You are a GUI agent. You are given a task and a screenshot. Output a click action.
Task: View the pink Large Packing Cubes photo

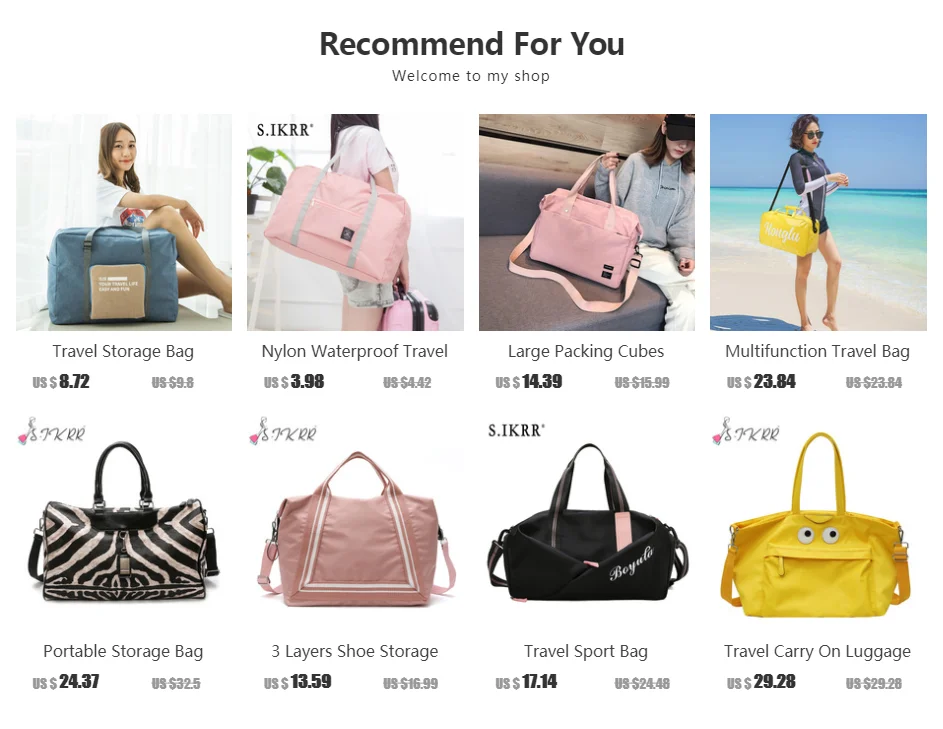pos(587,222)
